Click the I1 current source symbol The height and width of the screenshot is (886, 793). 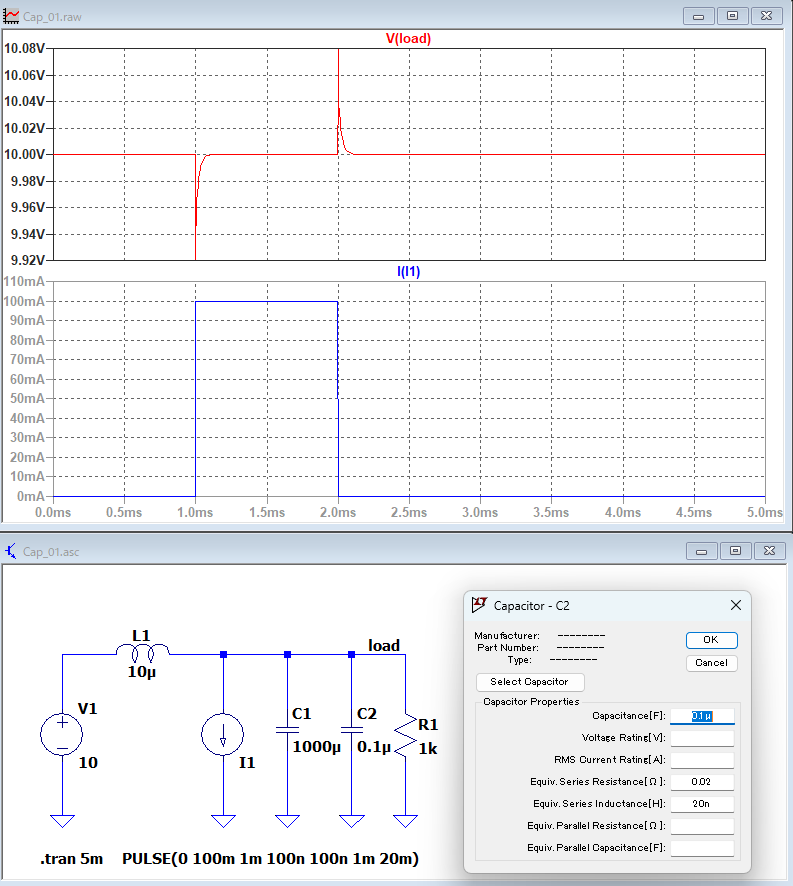tap(224, 734)
